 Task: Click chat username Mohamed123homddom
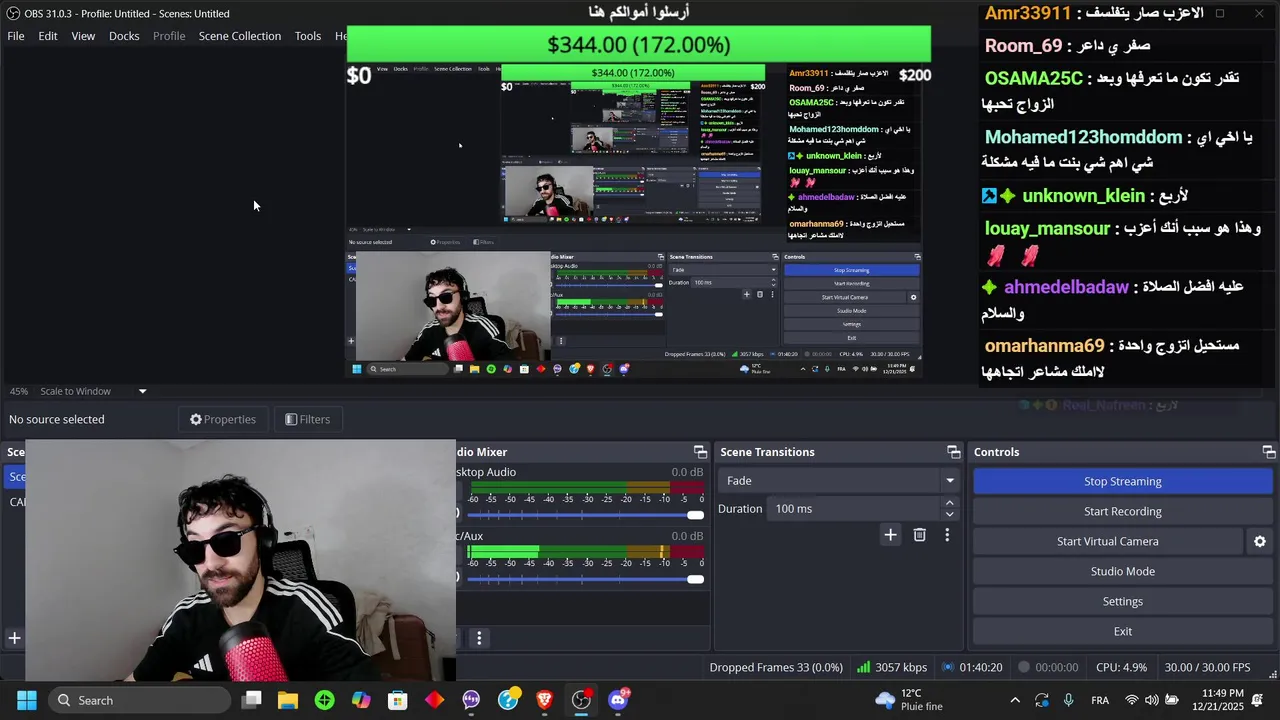(x=1083, y=137)
